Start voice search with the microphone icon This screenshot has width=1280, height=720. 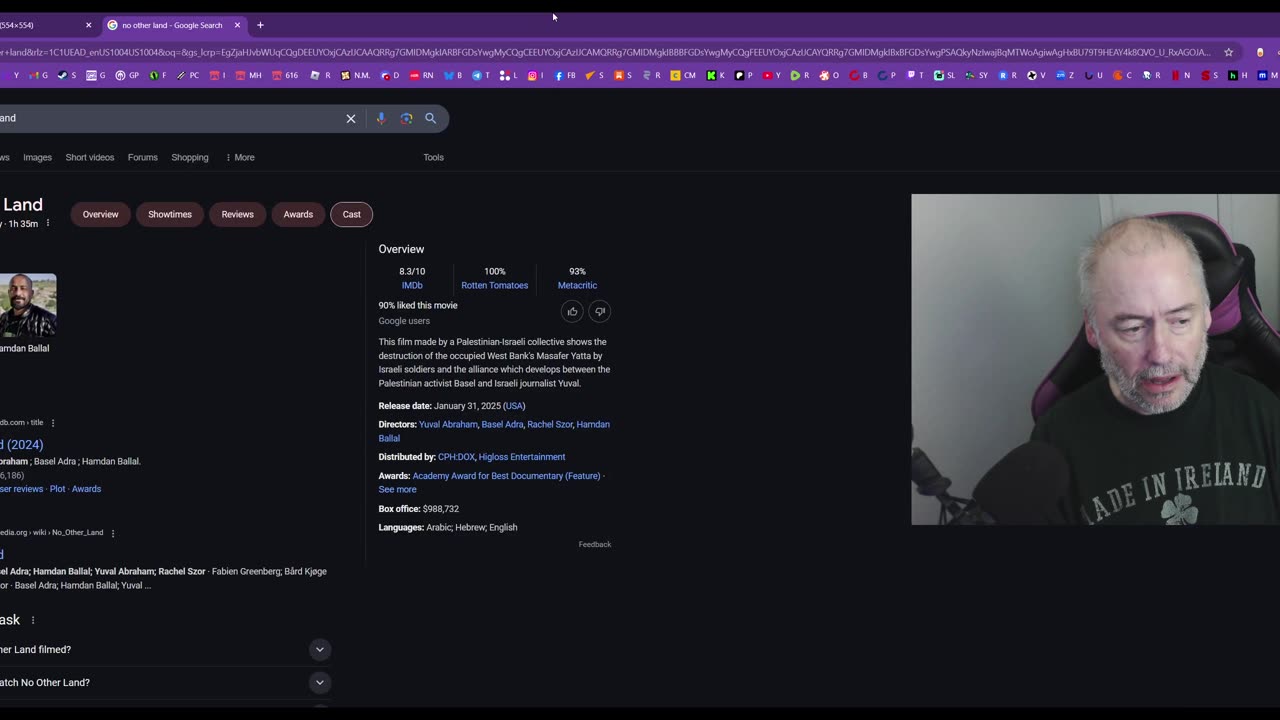pyautogui.click(x=381, y=118)
